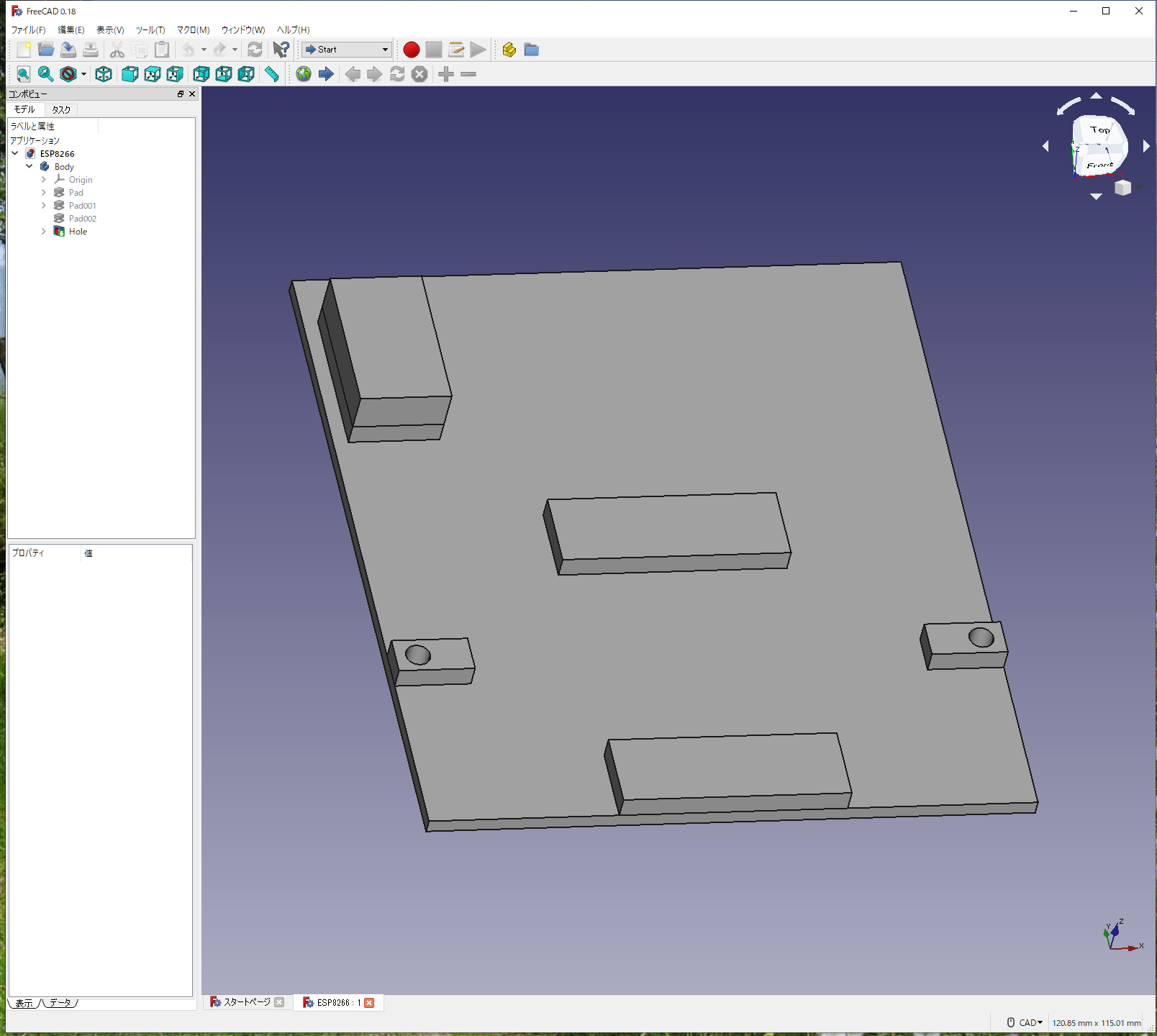Switch to the スタートページ document tab
Viewport: 1157px width, 1036px height.
[247, 1002]
